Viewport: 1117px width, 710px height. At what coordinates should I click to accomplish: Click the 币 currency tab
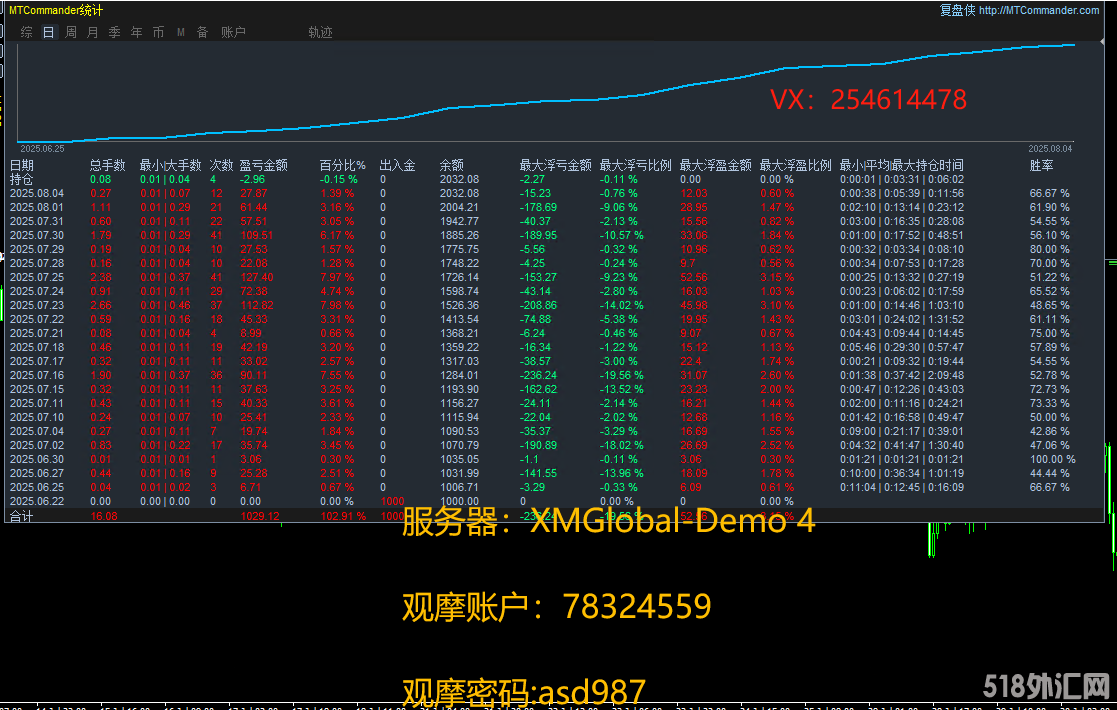click(x=158, y=32)
